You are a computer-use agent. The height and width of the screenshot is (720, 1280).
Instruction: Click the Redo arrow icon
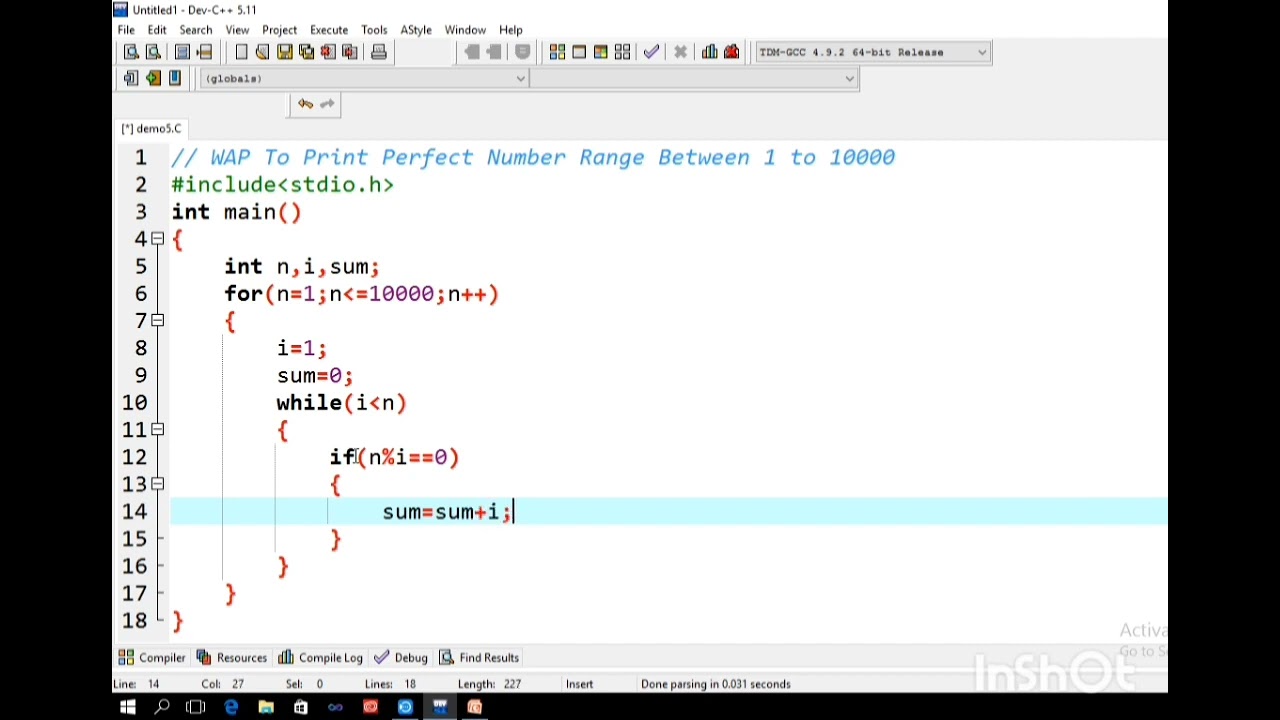327,104
